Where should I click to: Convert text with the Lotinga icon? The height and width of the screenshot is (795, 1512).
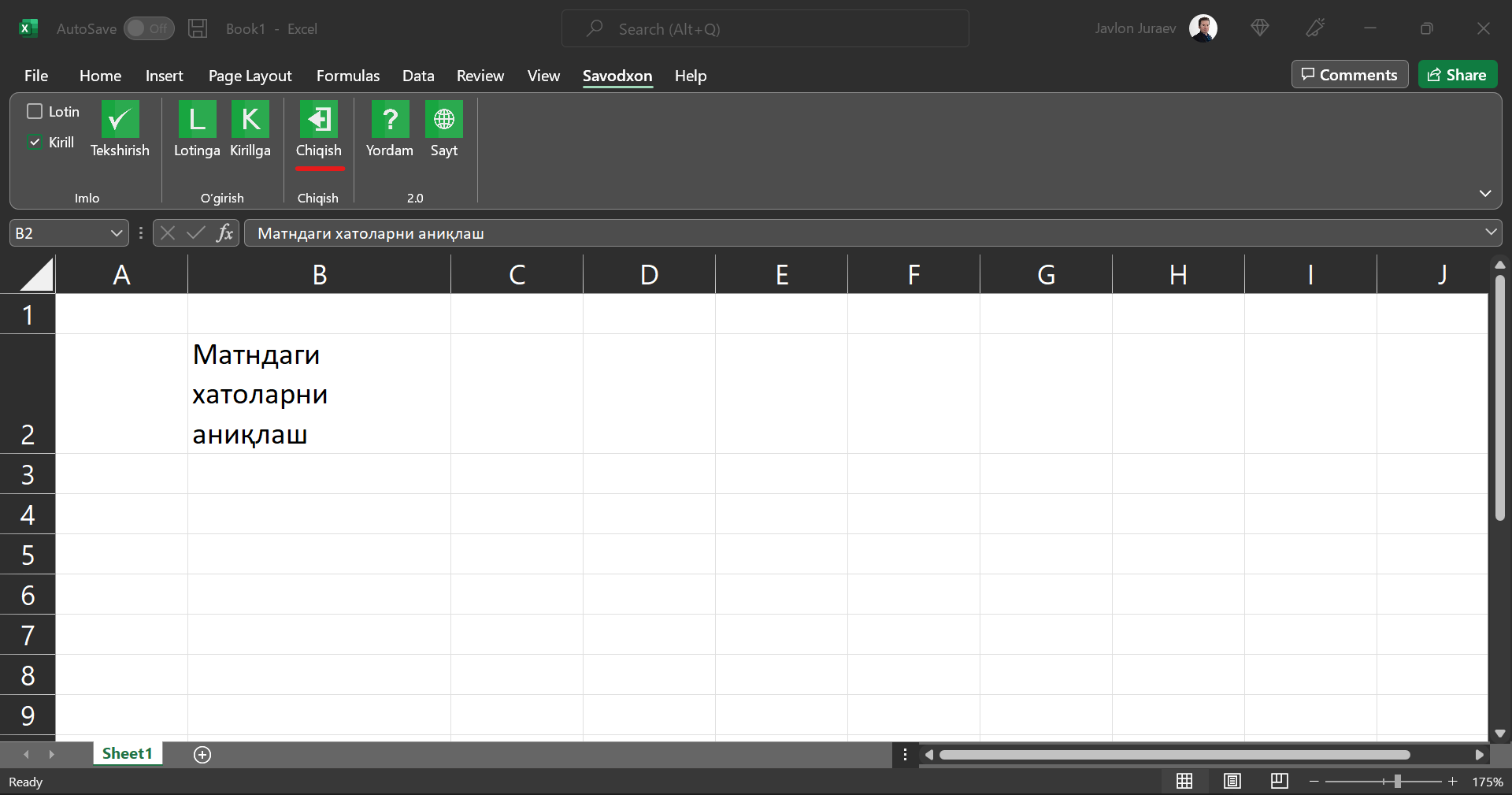197,120
